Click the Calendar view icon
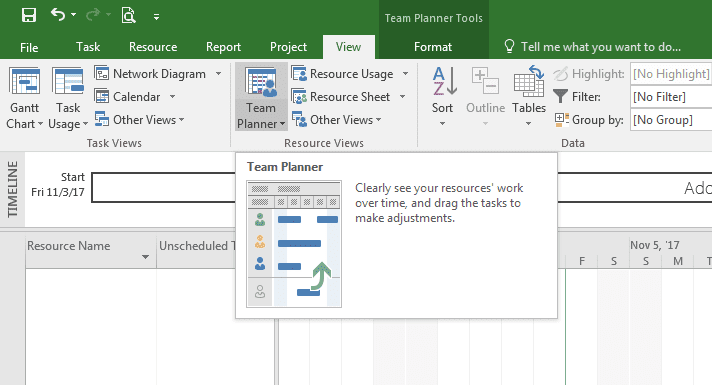712x385 pixels. coord(102,96)
